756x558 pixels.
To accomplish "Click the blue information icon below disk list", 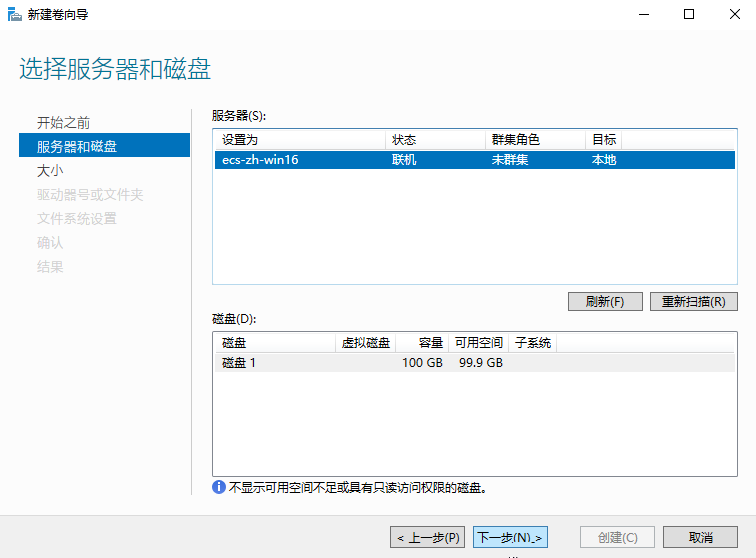I will pos(219,488).
